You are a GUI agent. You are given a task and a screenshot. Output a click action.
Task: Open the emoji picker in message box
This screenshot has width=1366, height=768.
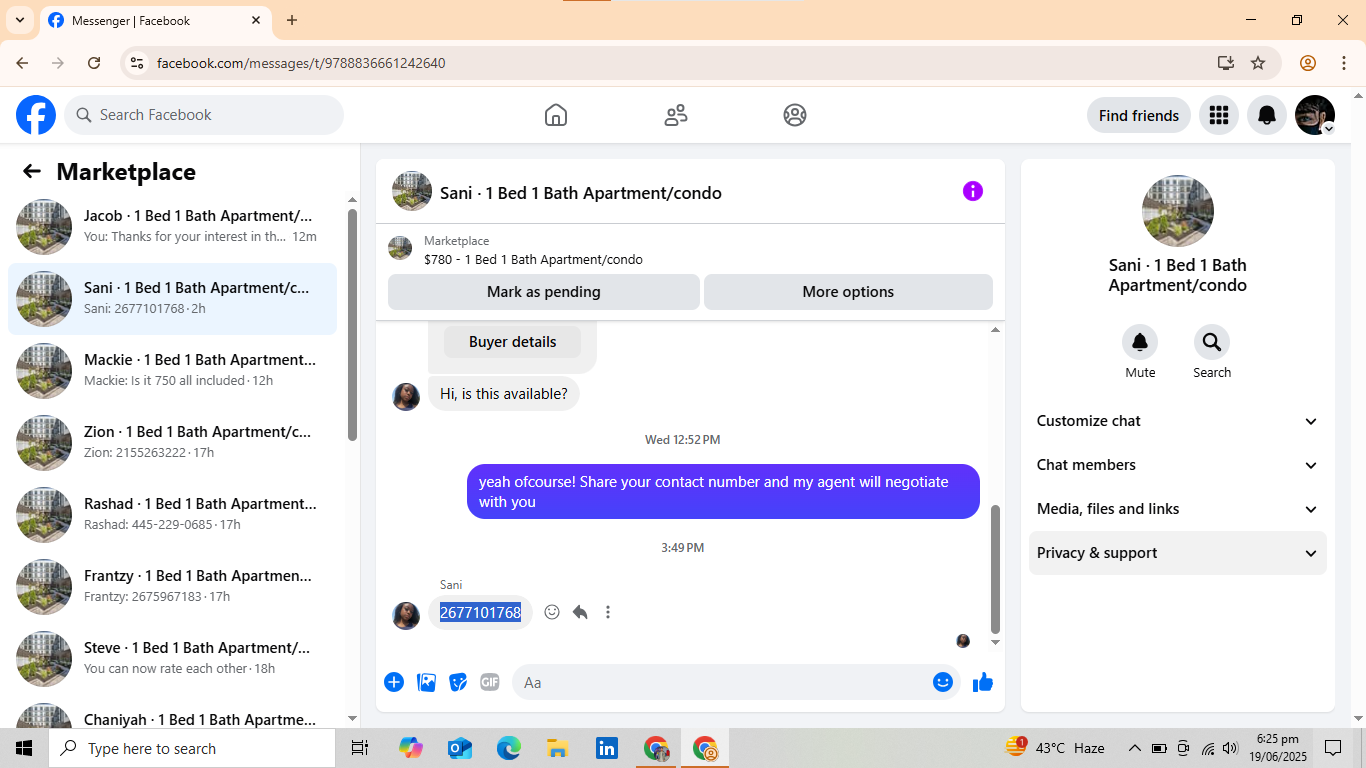(x=943, y=682)
